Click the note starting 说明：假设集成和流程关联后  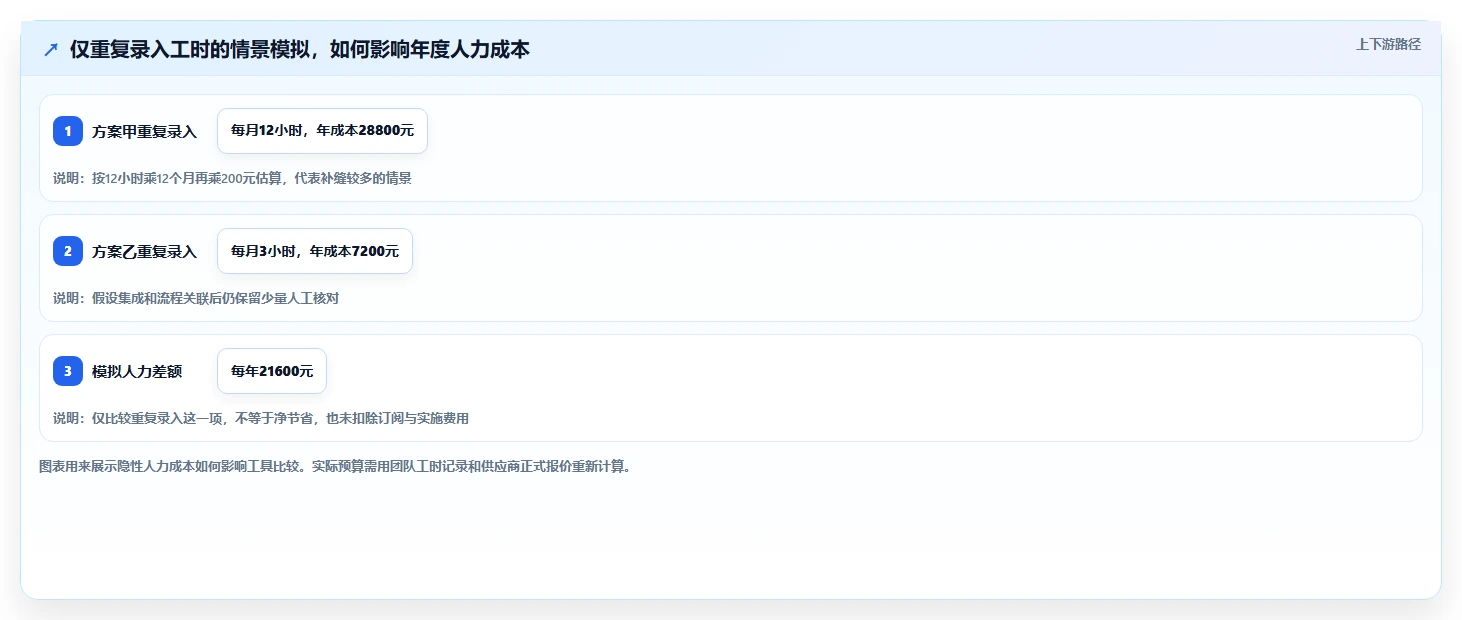coord(196,298)
